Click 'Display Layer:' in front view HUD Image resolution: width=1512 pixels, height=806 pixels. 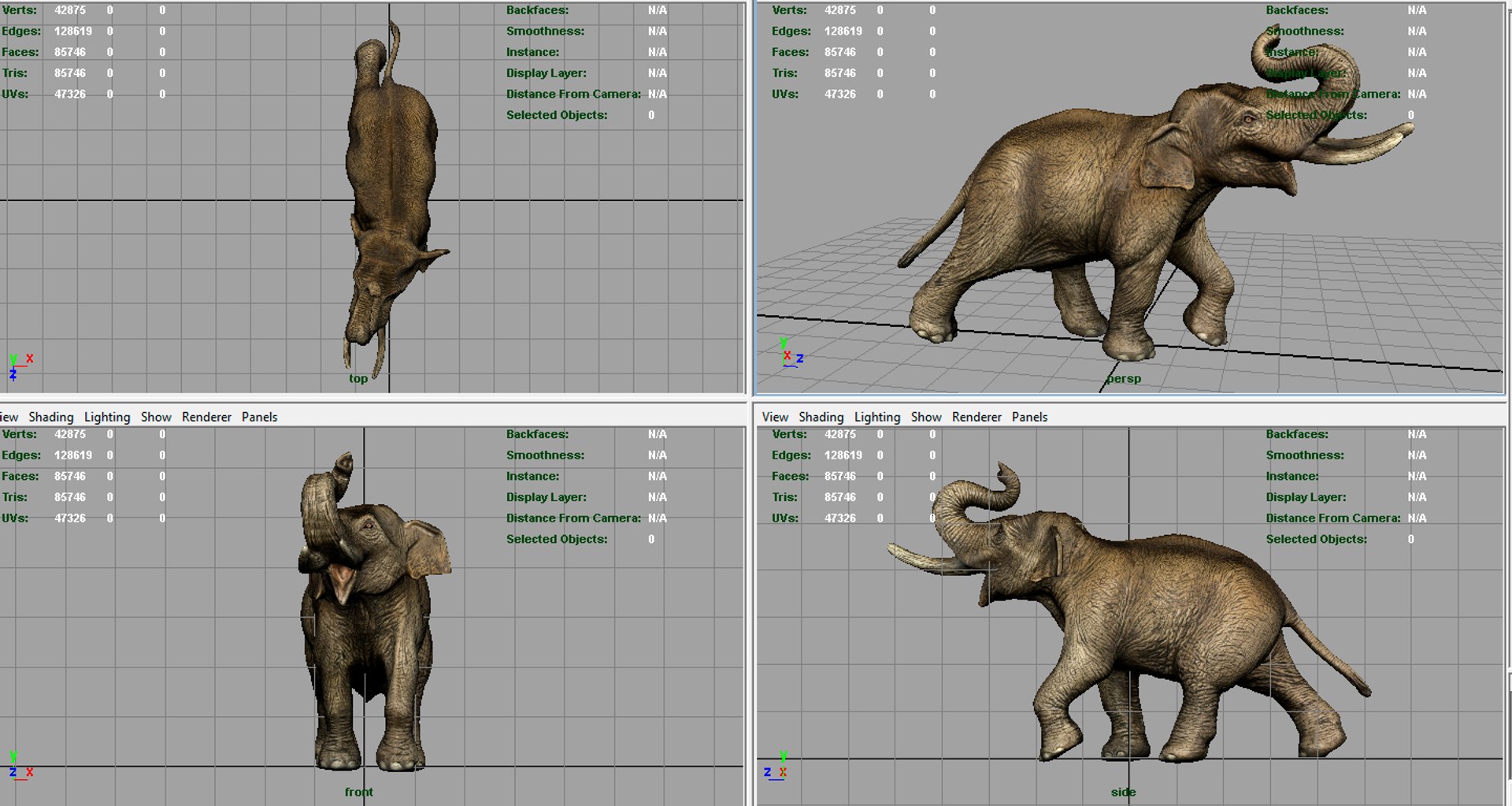pos(546,497)
